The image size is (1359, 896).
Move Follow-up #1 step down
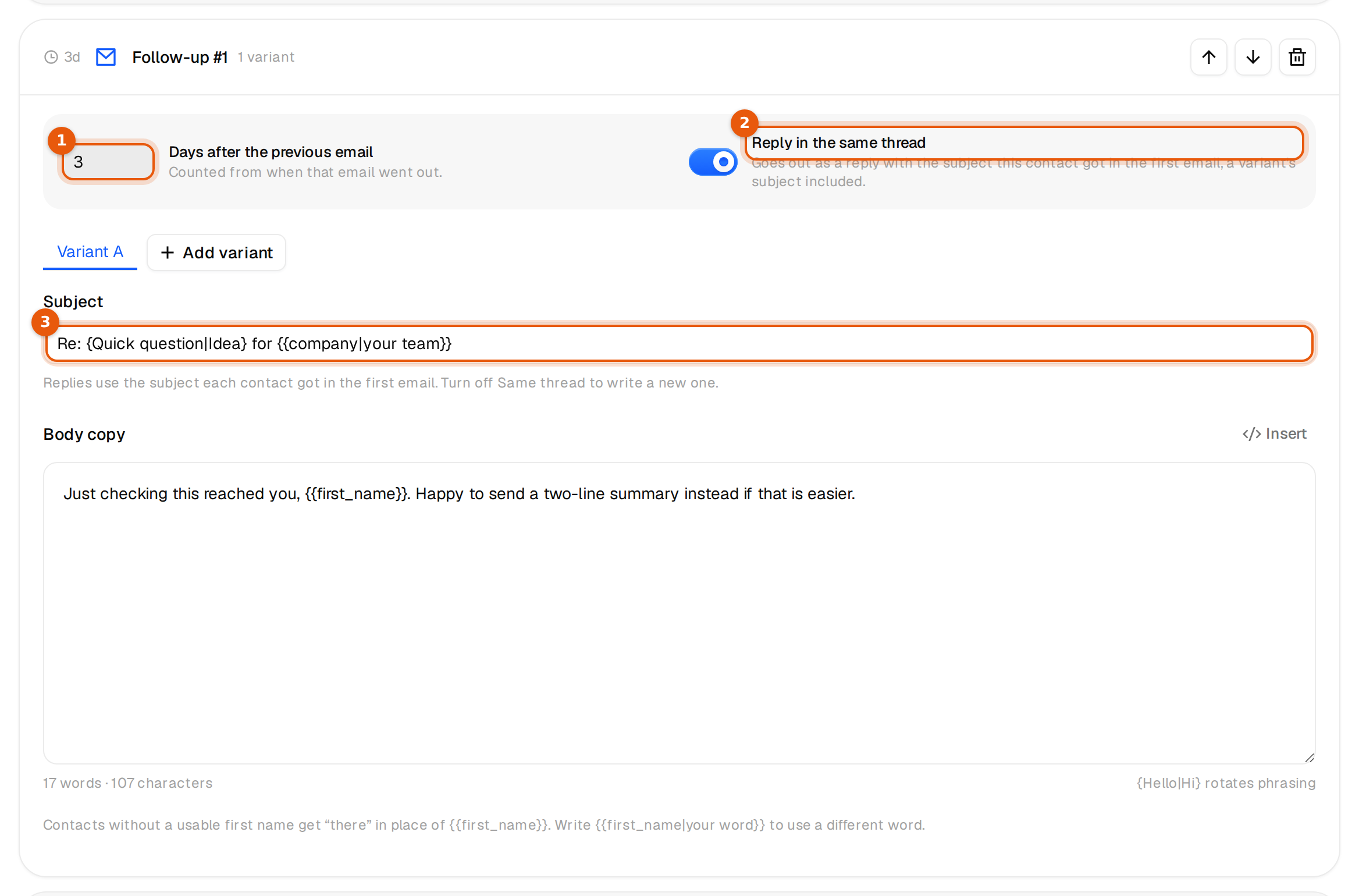coord(1253,57)
